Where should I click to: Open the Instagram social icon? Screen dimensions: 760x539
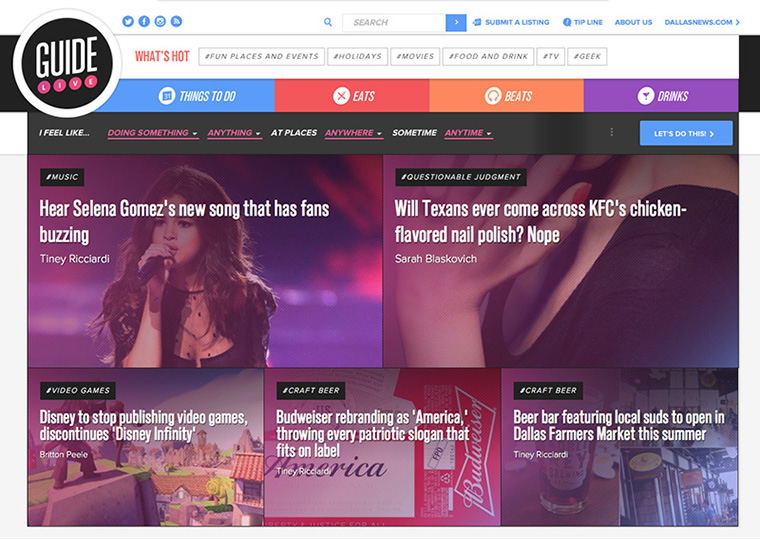[160, 21]
